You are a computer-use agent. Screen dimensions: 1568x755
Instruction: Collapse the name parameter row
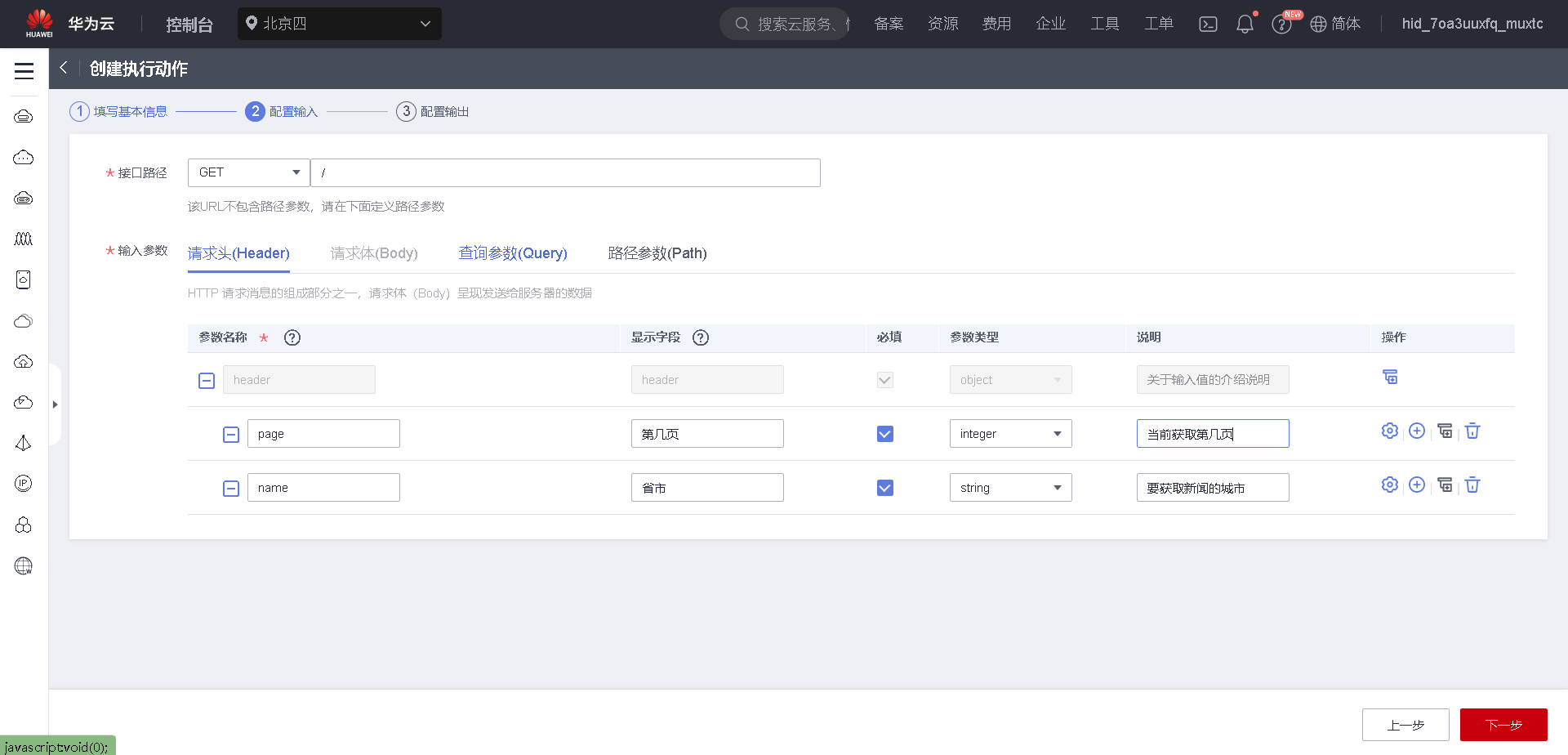coord(231,489)
